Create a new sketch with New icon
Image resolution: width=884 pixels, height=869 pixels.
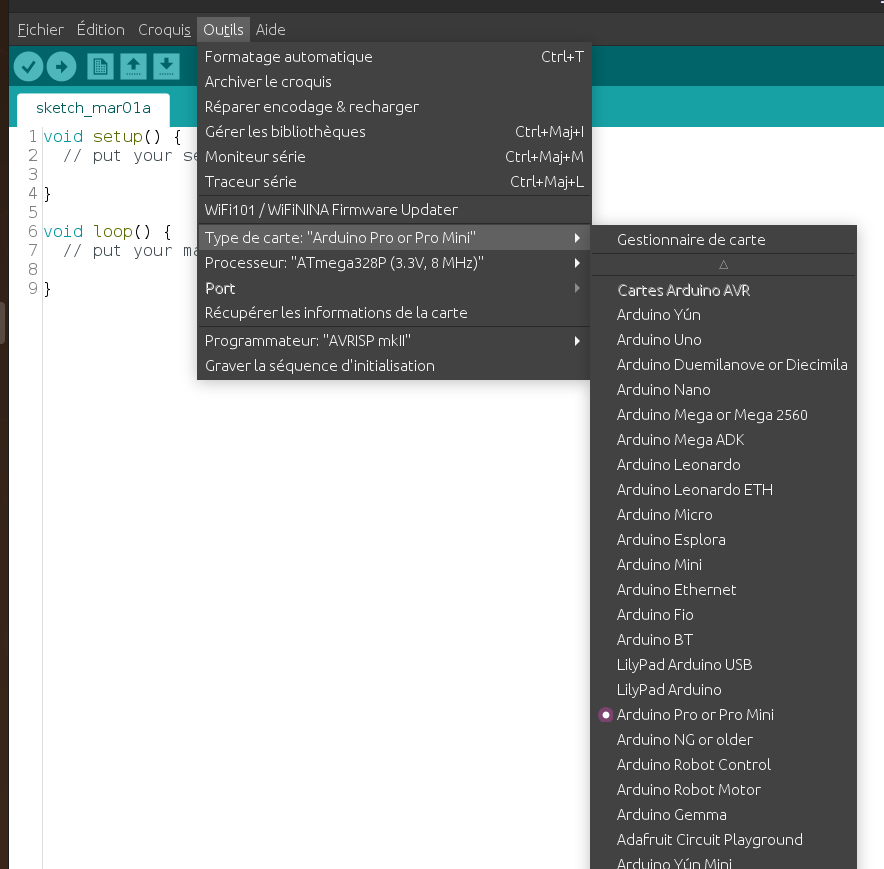pos(100,67)
